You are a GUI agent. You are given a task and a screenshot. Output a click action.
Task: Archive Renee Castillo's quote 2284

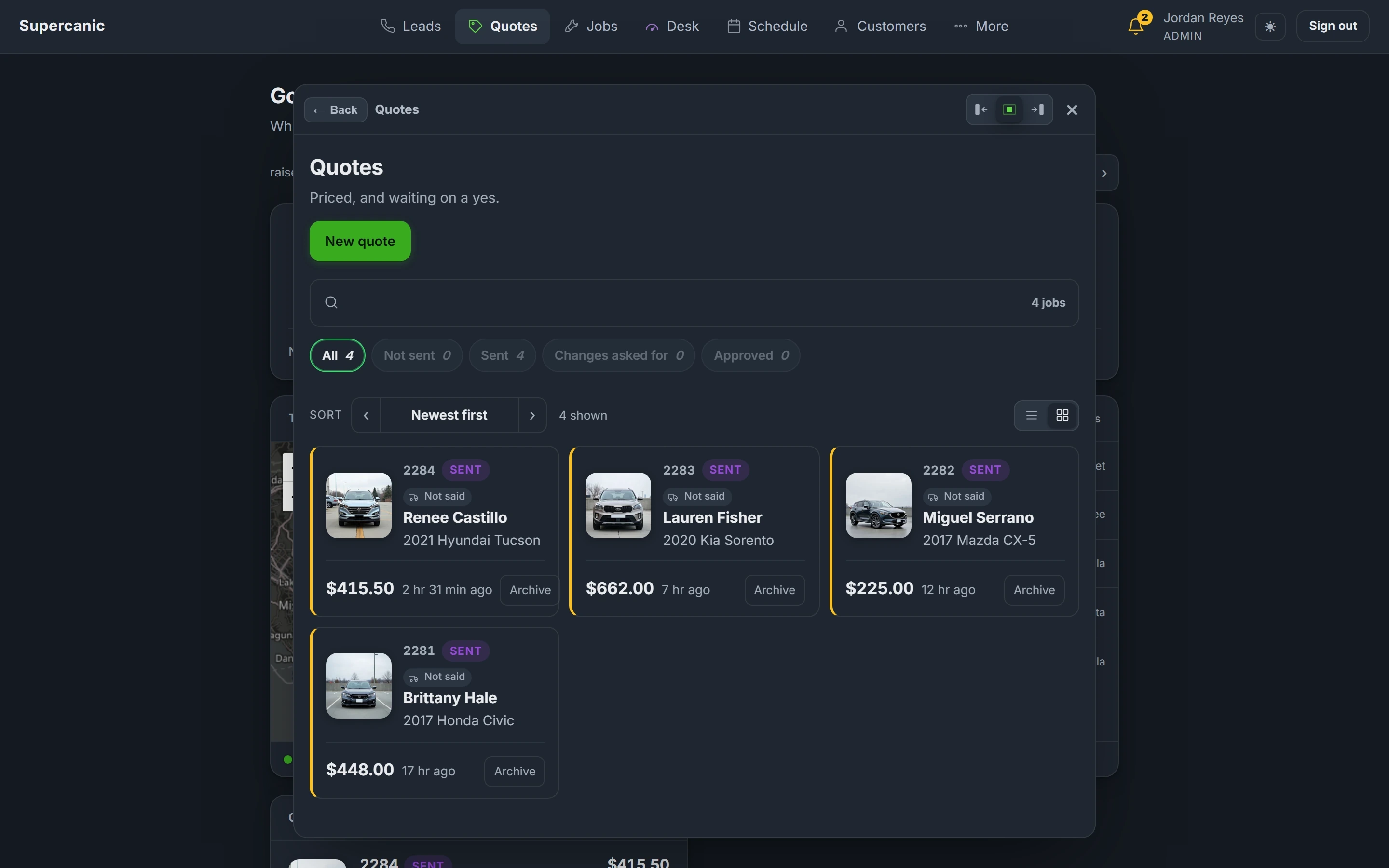(529, 590)
